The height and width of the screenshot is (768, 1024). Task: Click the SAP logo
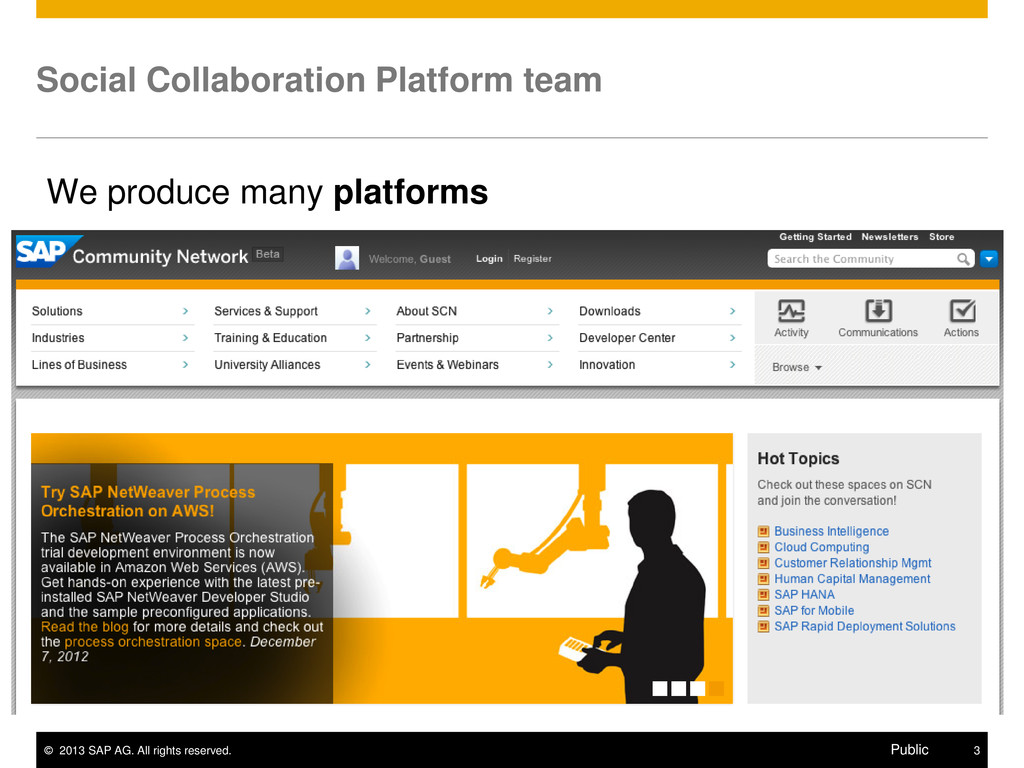47,251
